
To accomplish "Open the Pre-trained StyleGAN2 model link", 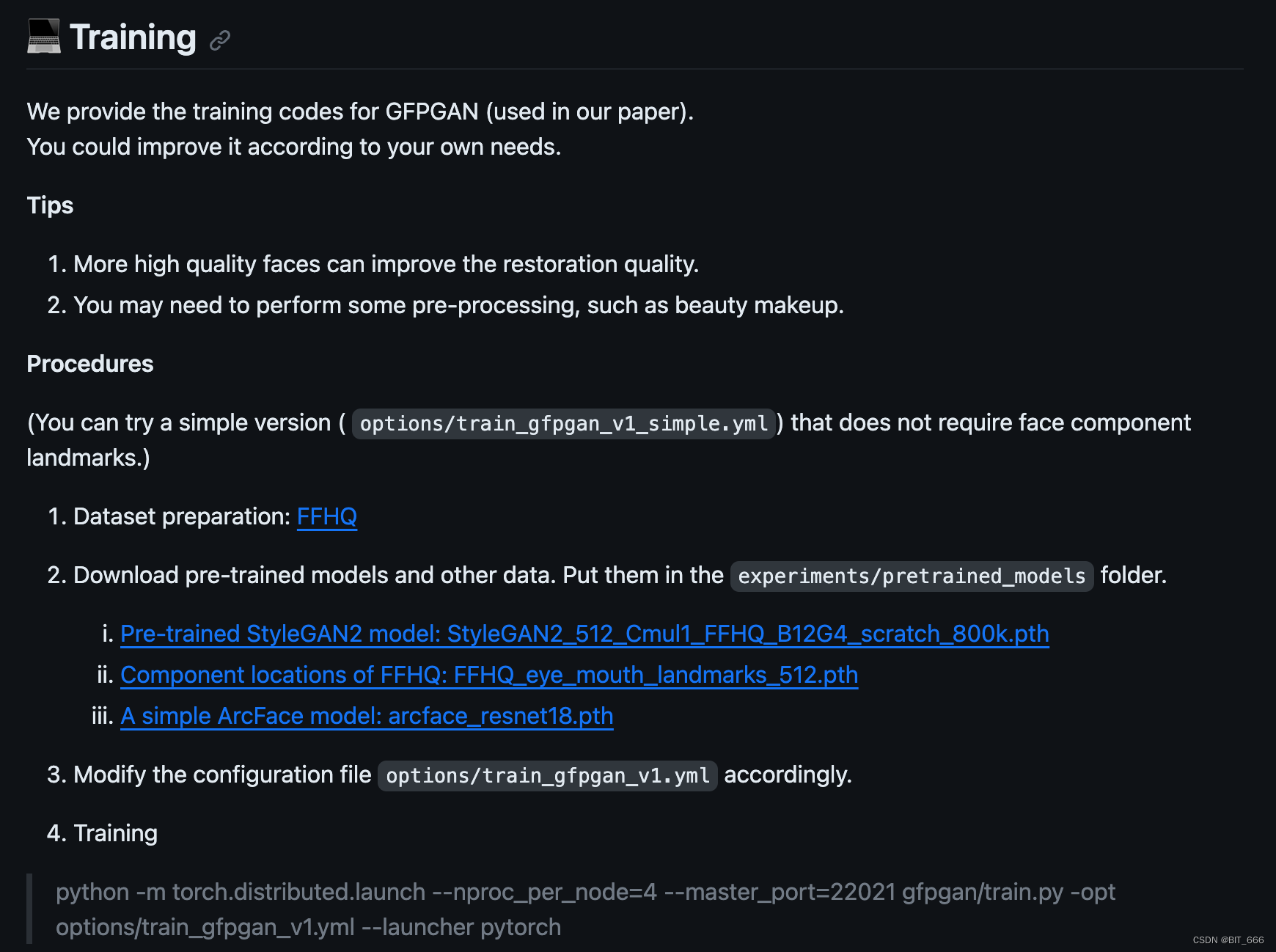I will [x=584, y=634].
